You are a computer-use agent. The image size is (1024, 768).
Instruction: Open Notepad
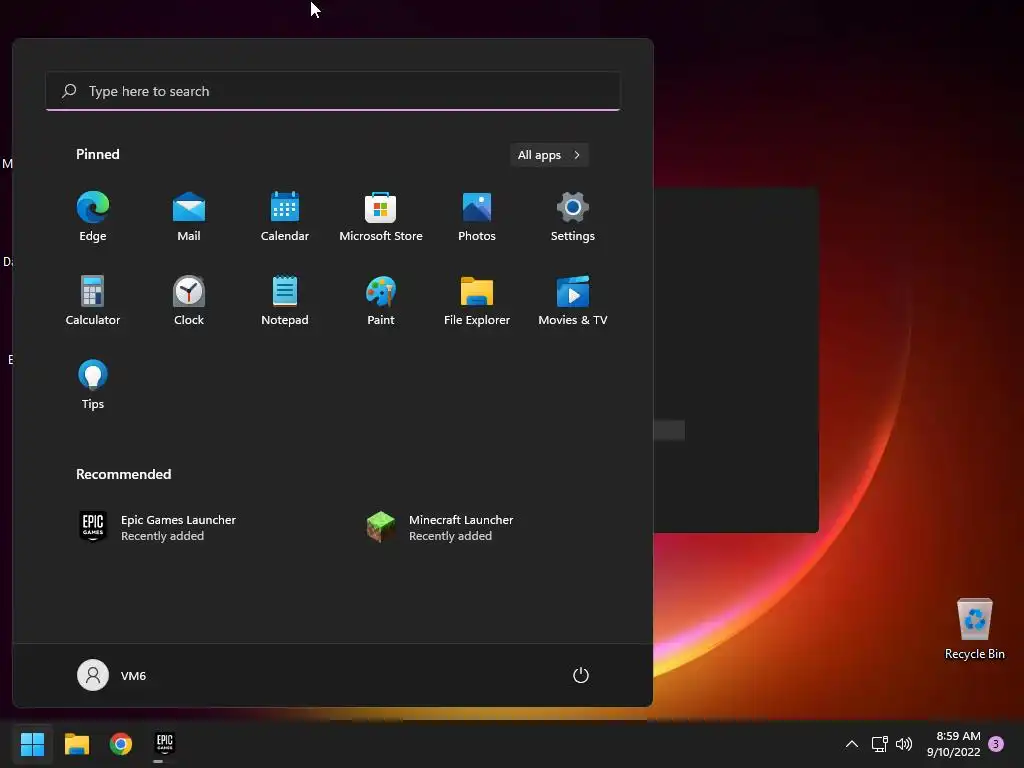[x=285, y=301]
